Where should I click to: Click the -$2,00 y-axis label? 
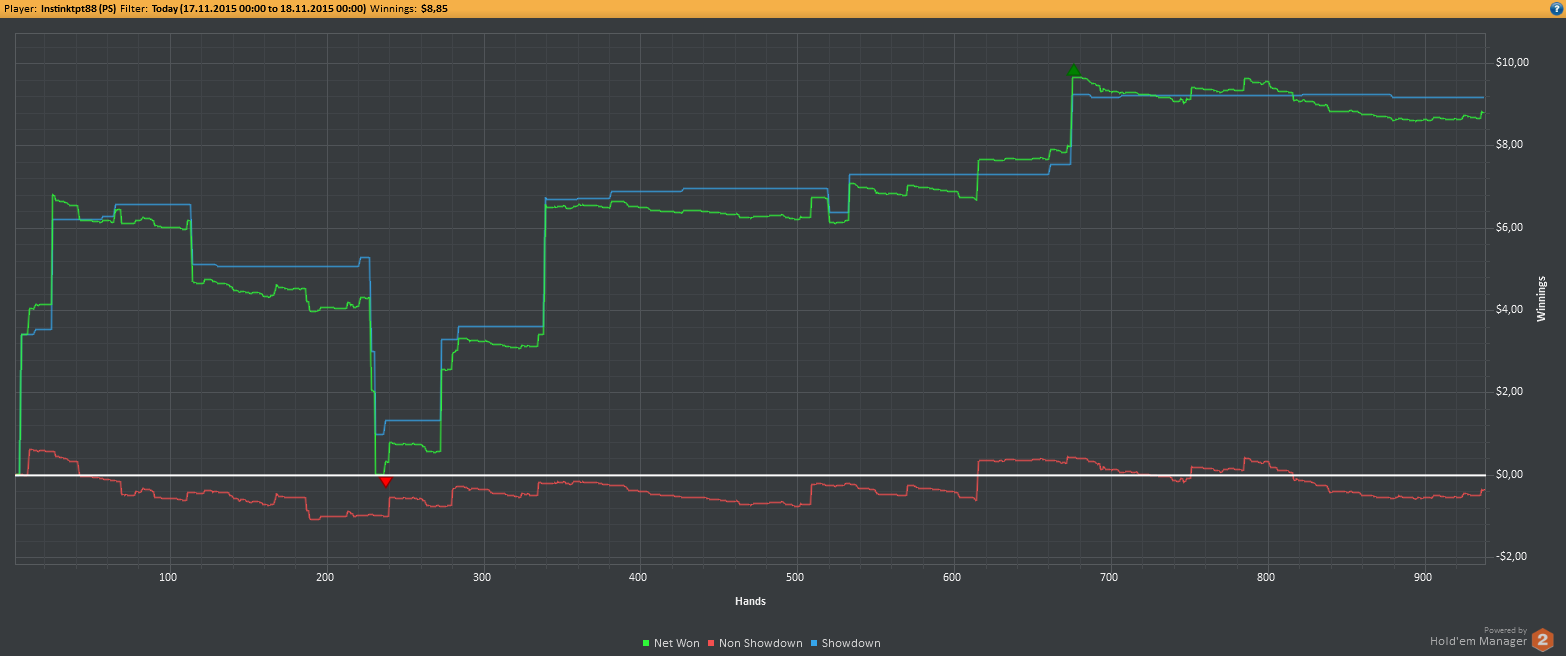[1512, 556]
